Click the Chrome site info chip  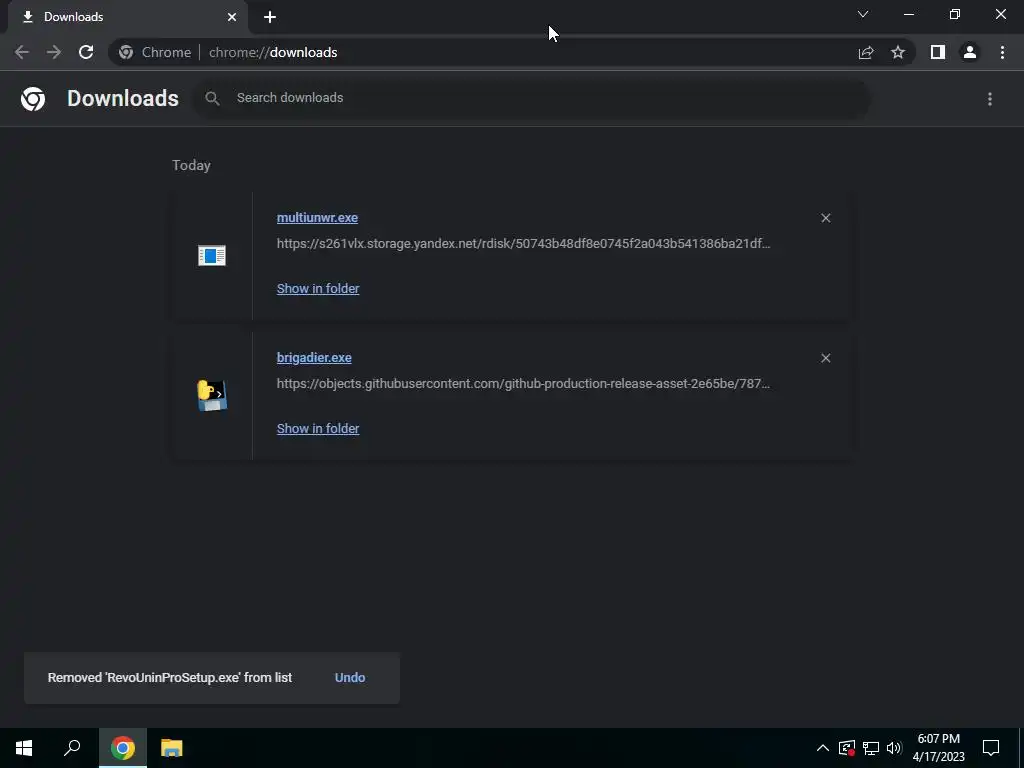tap(155, 52)
